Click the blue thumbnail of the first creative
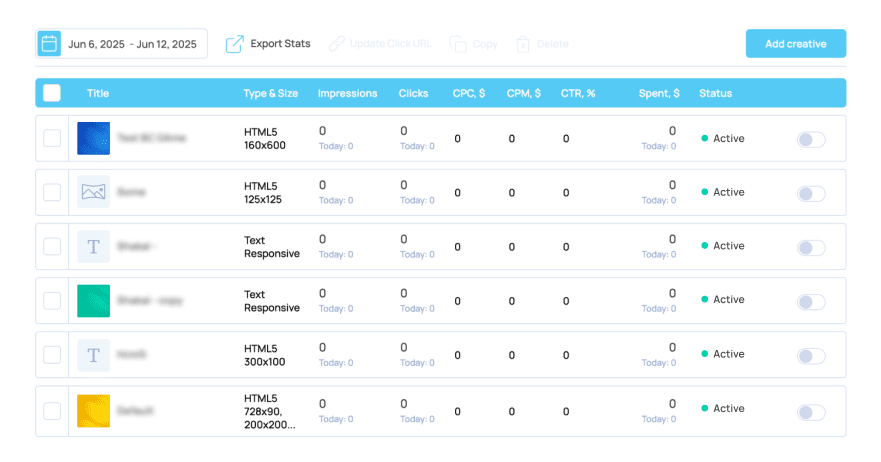Viewport: 881px width, 462px height. click(x=93, y=138)
